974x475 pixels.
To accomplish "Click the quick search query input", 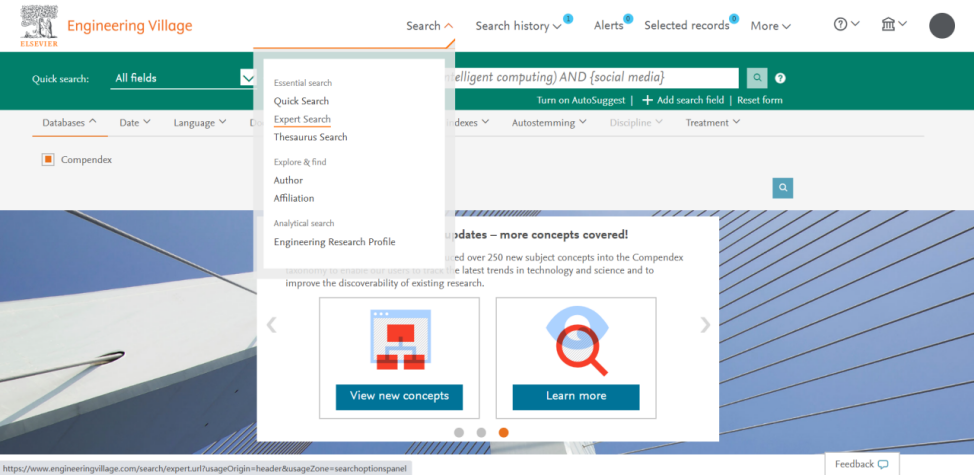I will coord(590,78).
